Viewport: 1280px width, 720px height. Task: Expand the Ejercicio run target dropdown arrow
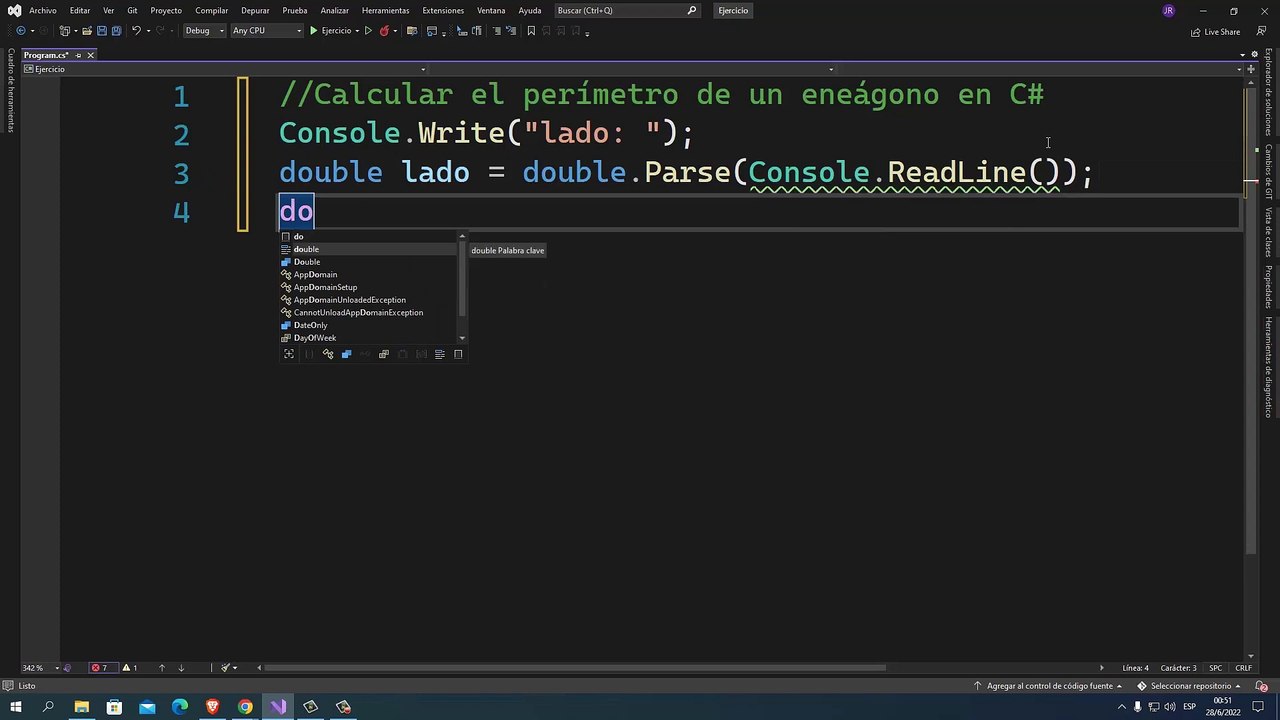tap(357, 31)
